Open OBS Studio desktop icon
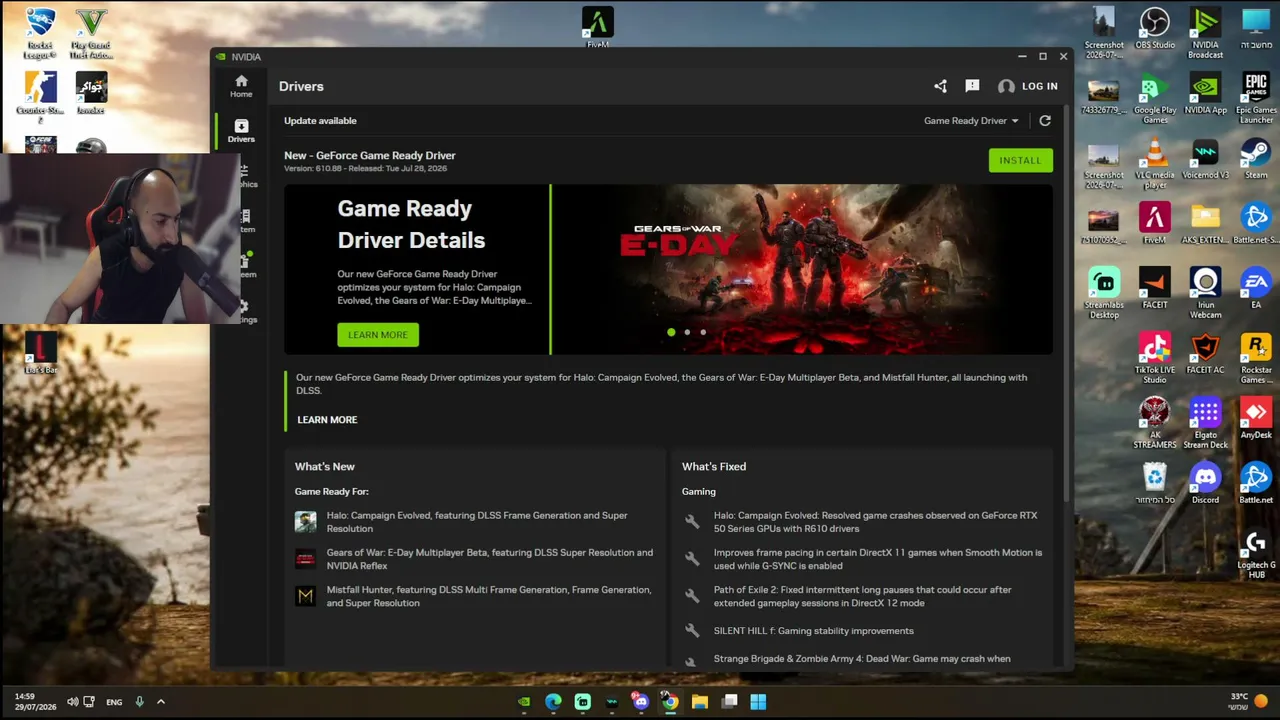The width and height of the screenshot is (1280, 720). tap(1155, 29)
